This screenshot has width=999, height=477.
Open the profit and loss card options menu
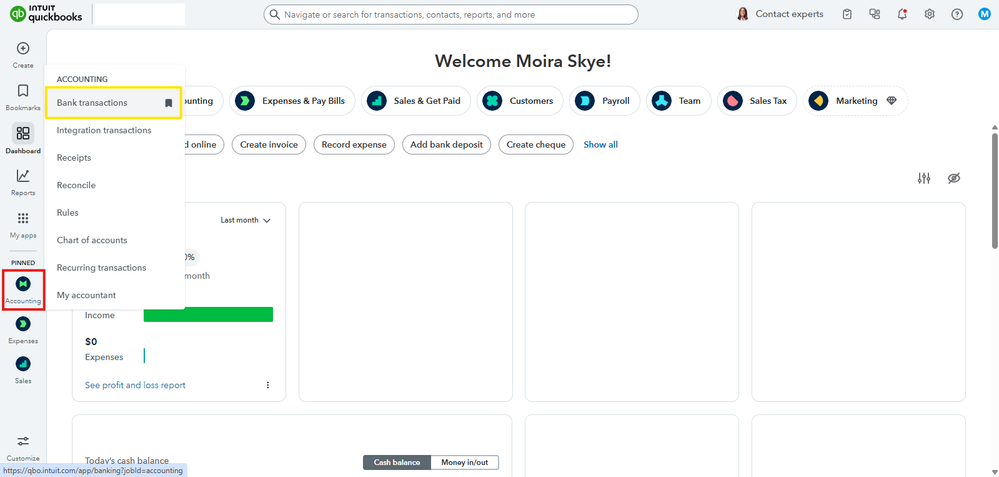268,385
